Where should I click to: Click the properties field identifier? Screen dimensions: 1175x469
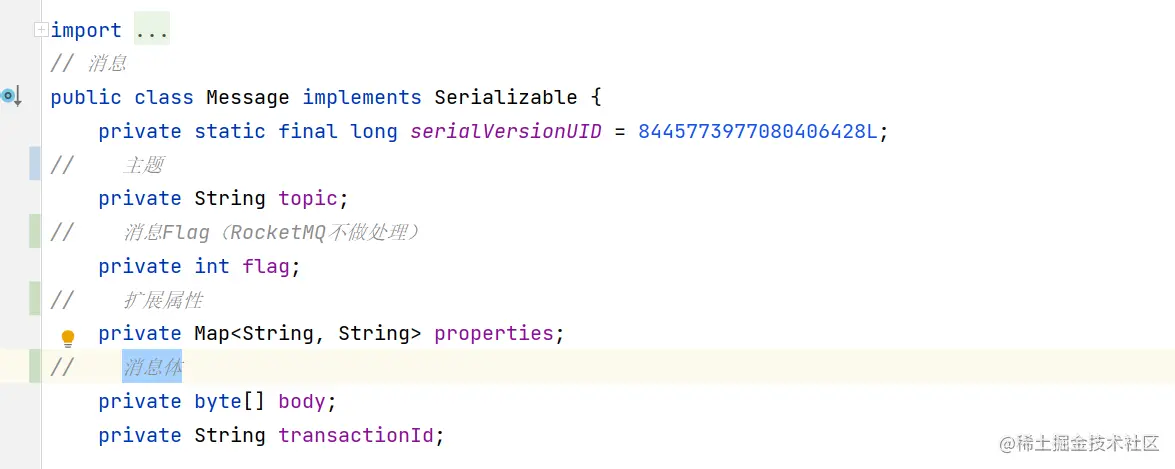click(494, 333)
